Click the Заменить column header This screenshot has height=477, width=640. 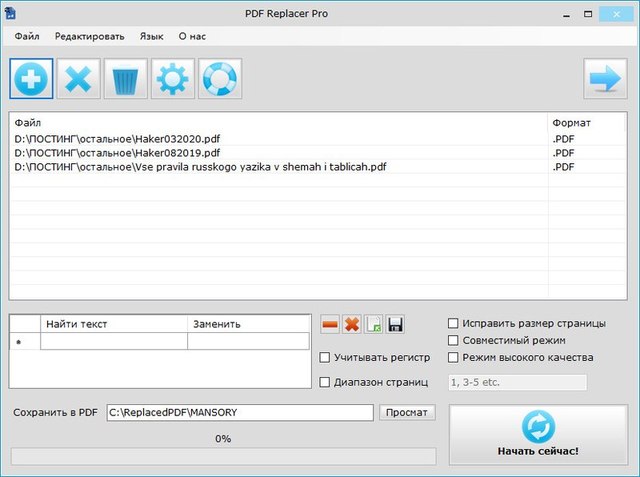(x=248, y=324)
